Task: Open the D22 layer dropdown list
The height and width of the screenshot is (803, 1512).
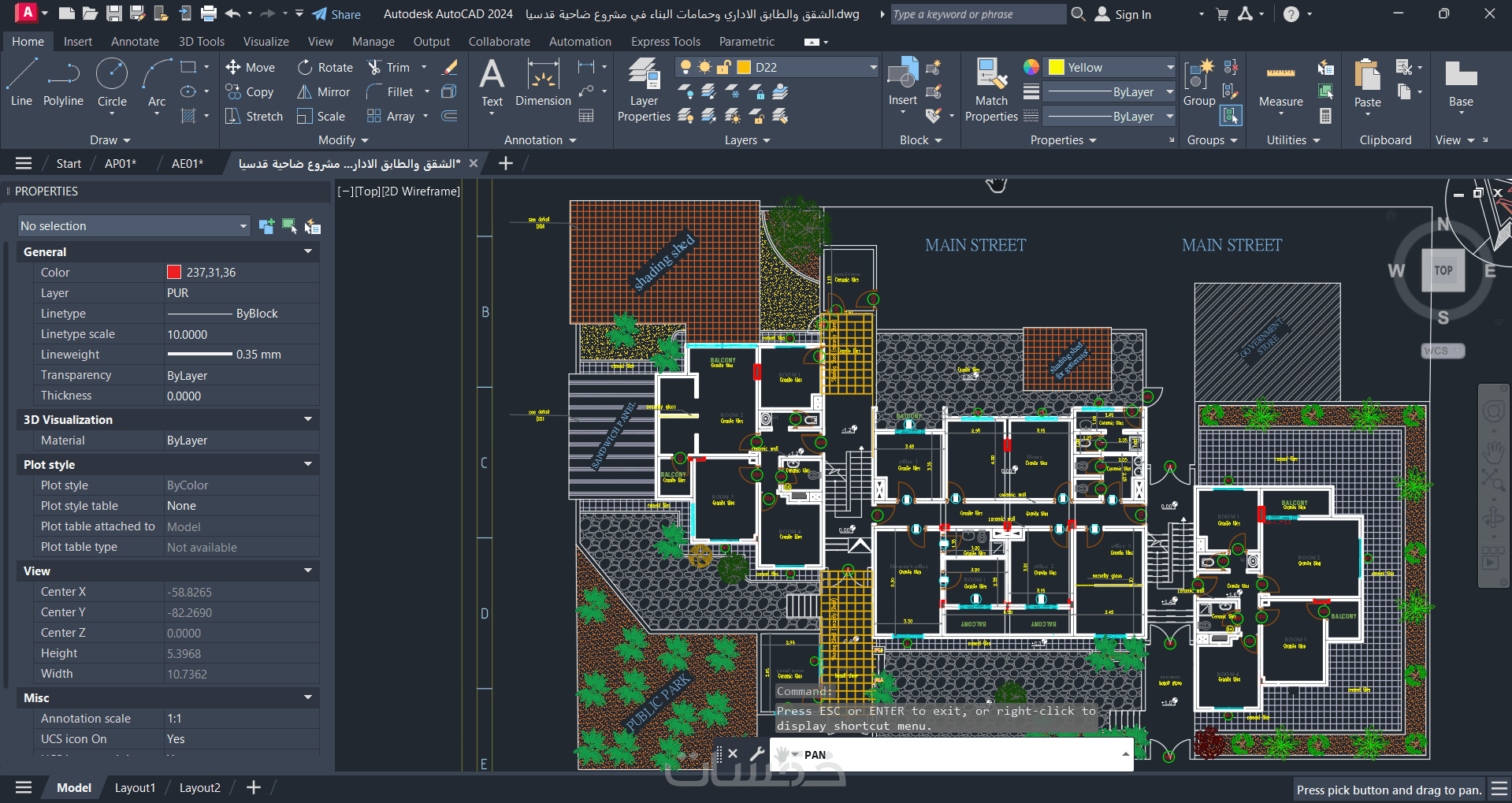Action: [873, 68]
